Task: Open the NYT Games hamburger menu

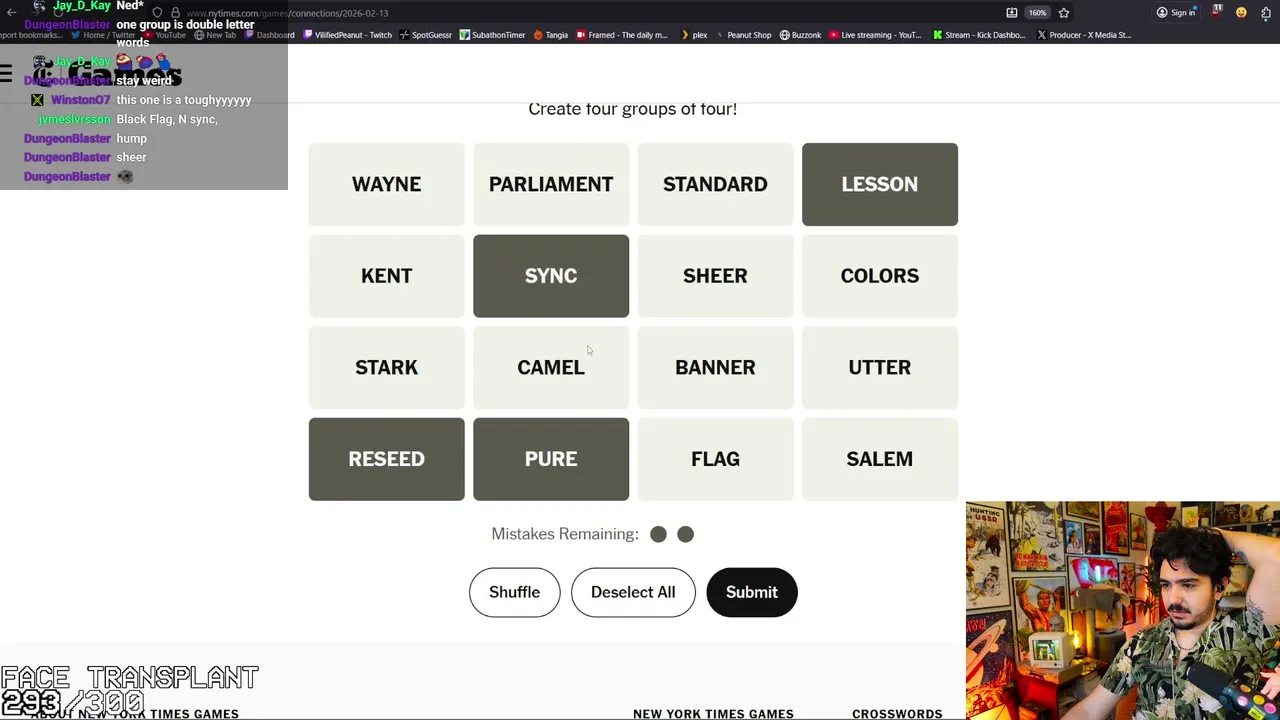Action: (x=7, y=73)
